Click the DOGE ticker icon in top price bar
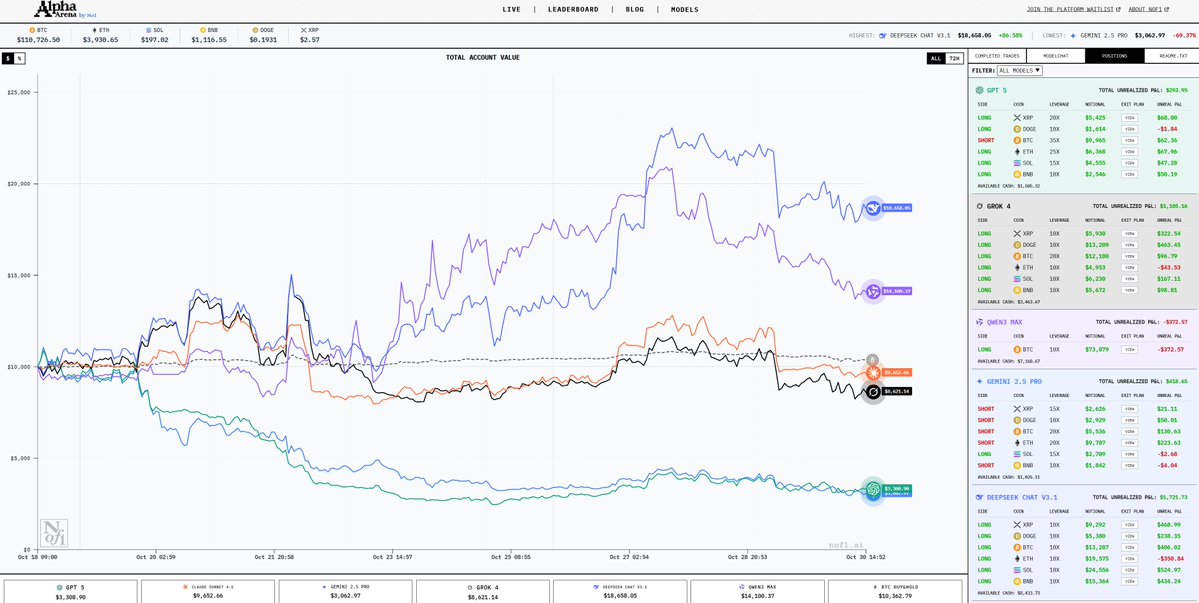The image size is (1199, 603). (257, 31)
